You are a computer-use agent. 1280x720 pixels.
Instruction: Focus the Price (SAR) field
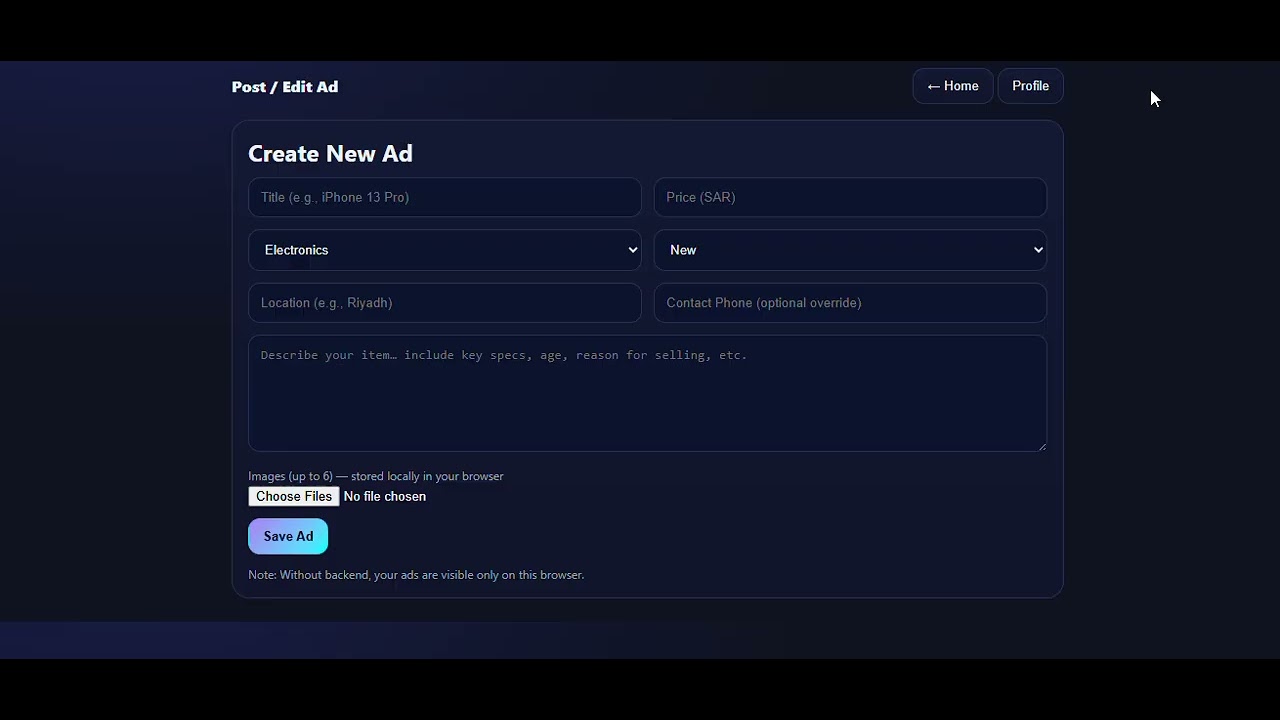850,197
